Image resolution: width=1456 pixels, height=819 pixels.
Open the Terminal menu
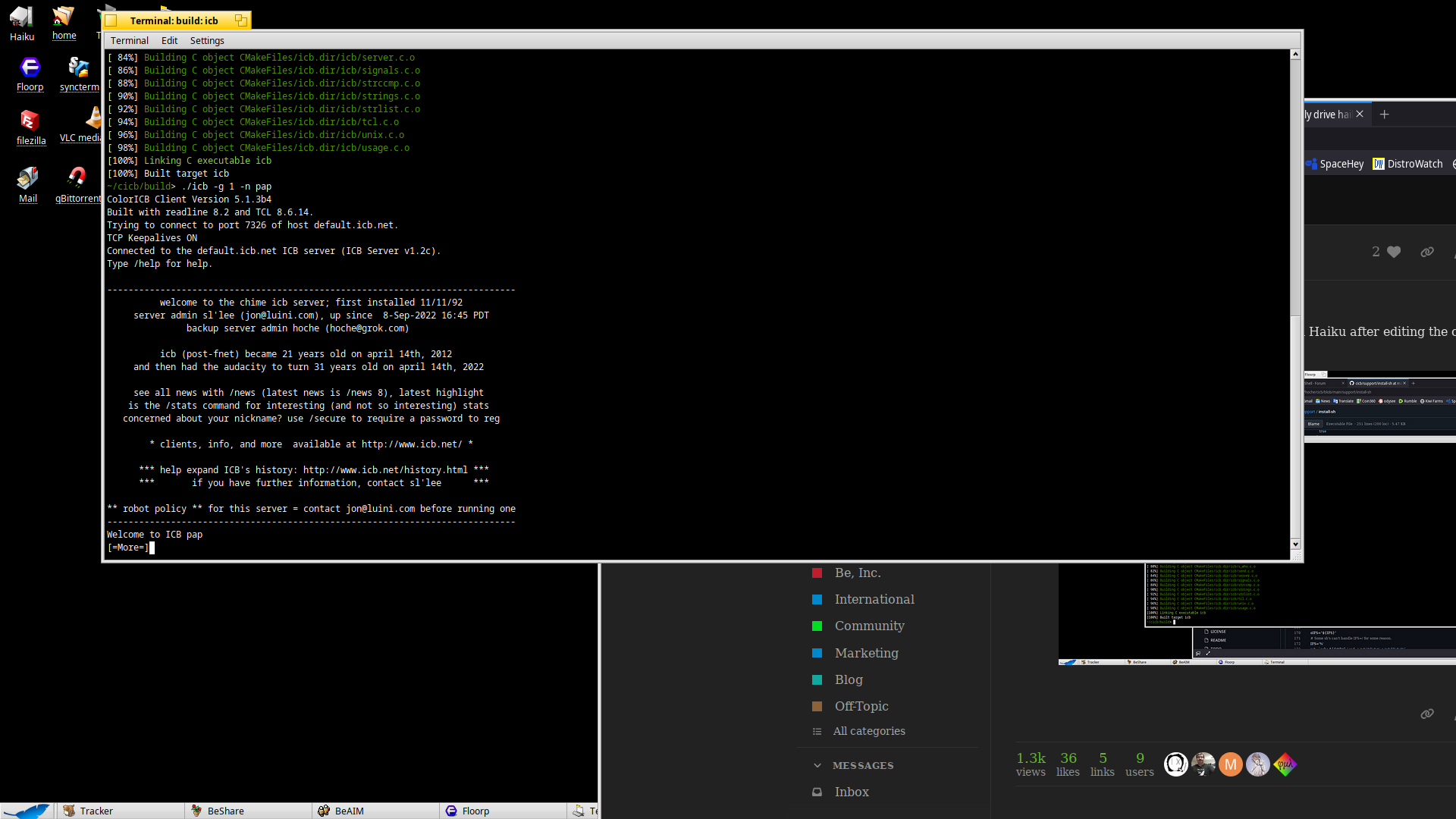click(129, 41)
